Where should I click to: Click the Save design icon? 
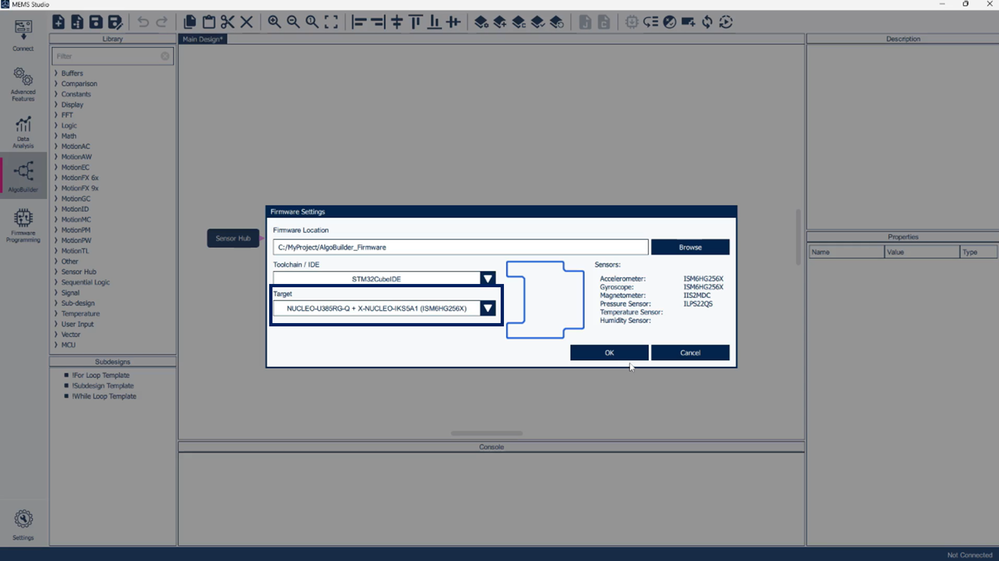pos(96,22)
